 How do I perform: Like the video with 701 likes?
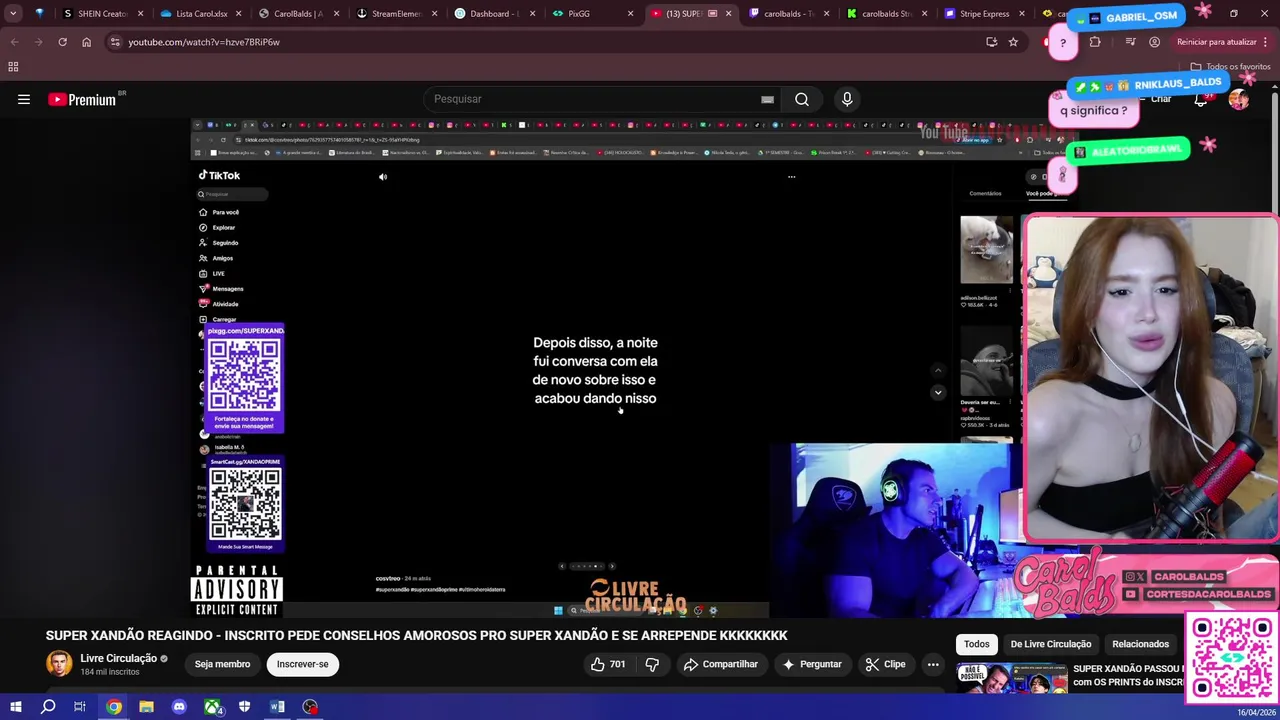[x=608, y=664]
